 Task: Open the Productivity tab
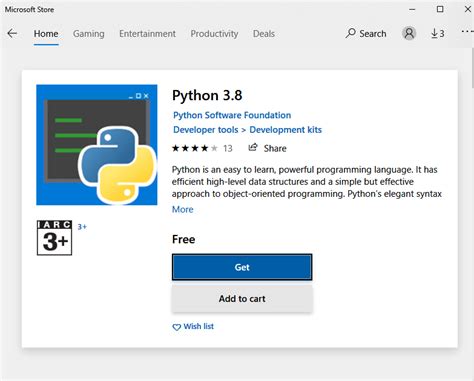214,34
